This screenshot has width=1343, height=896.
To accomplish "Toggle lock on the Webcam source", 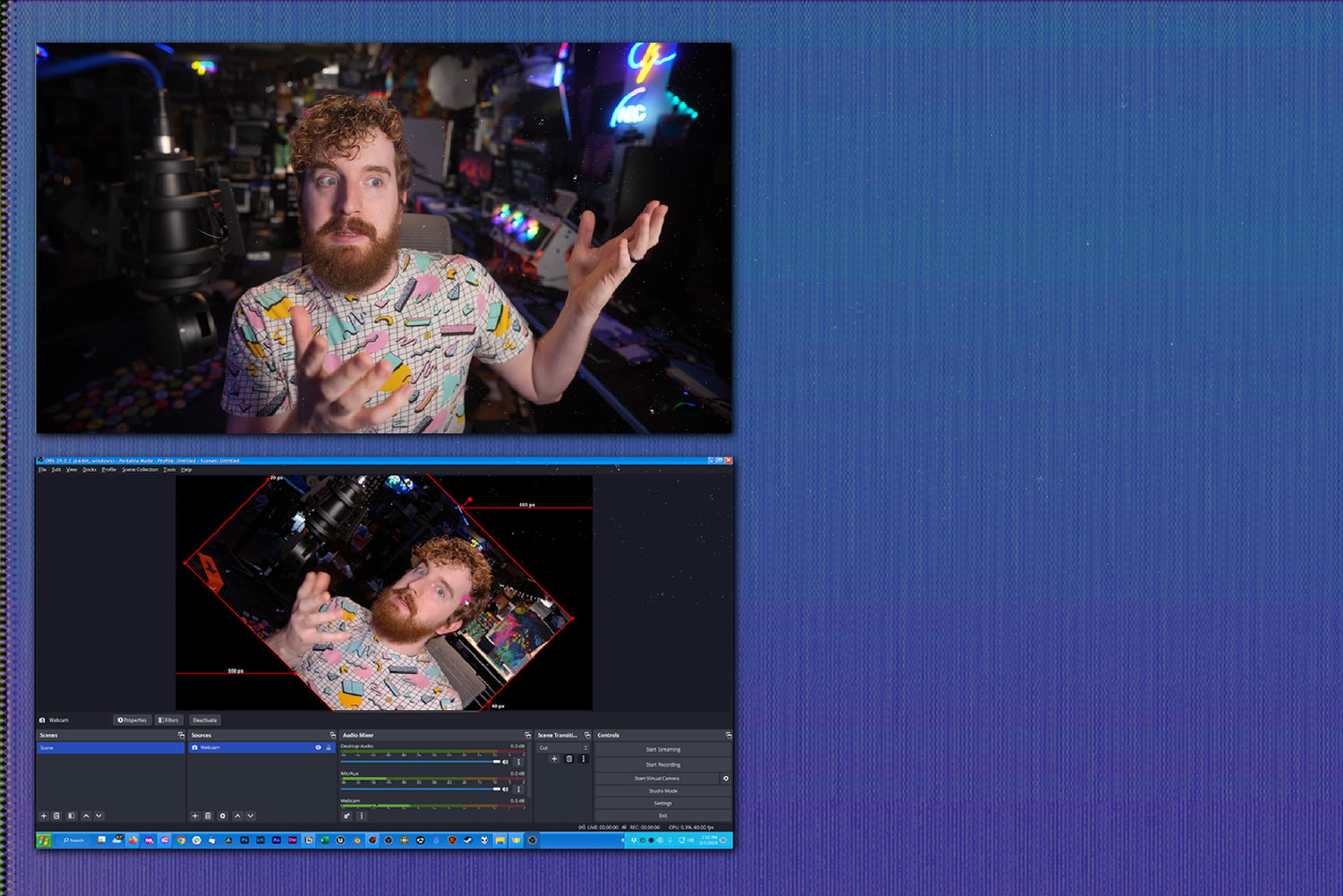I will (328, 747).
